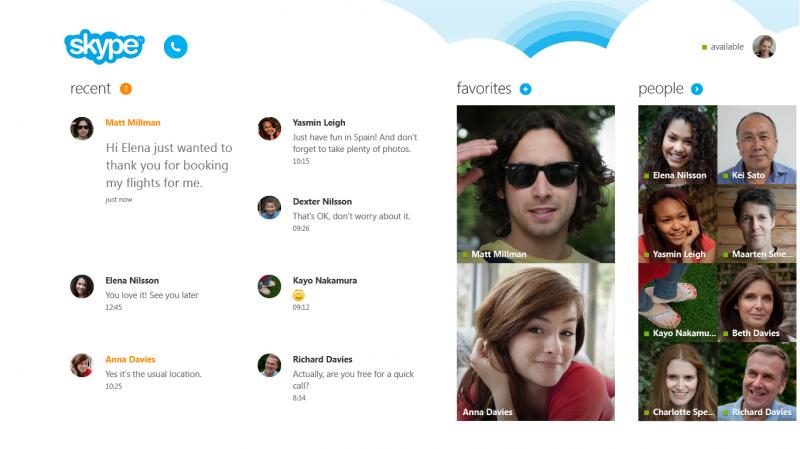Open Yasmin Leigh's recent message

[338, 141]
